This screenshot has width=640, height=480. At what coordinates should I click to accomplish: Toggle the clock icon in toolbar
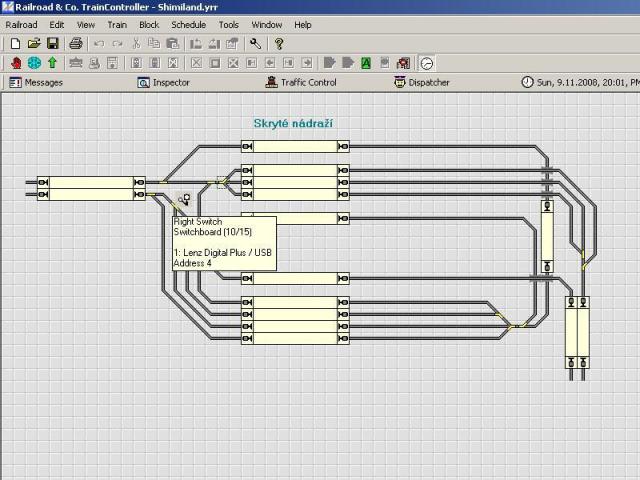click(x=427, y=63)
